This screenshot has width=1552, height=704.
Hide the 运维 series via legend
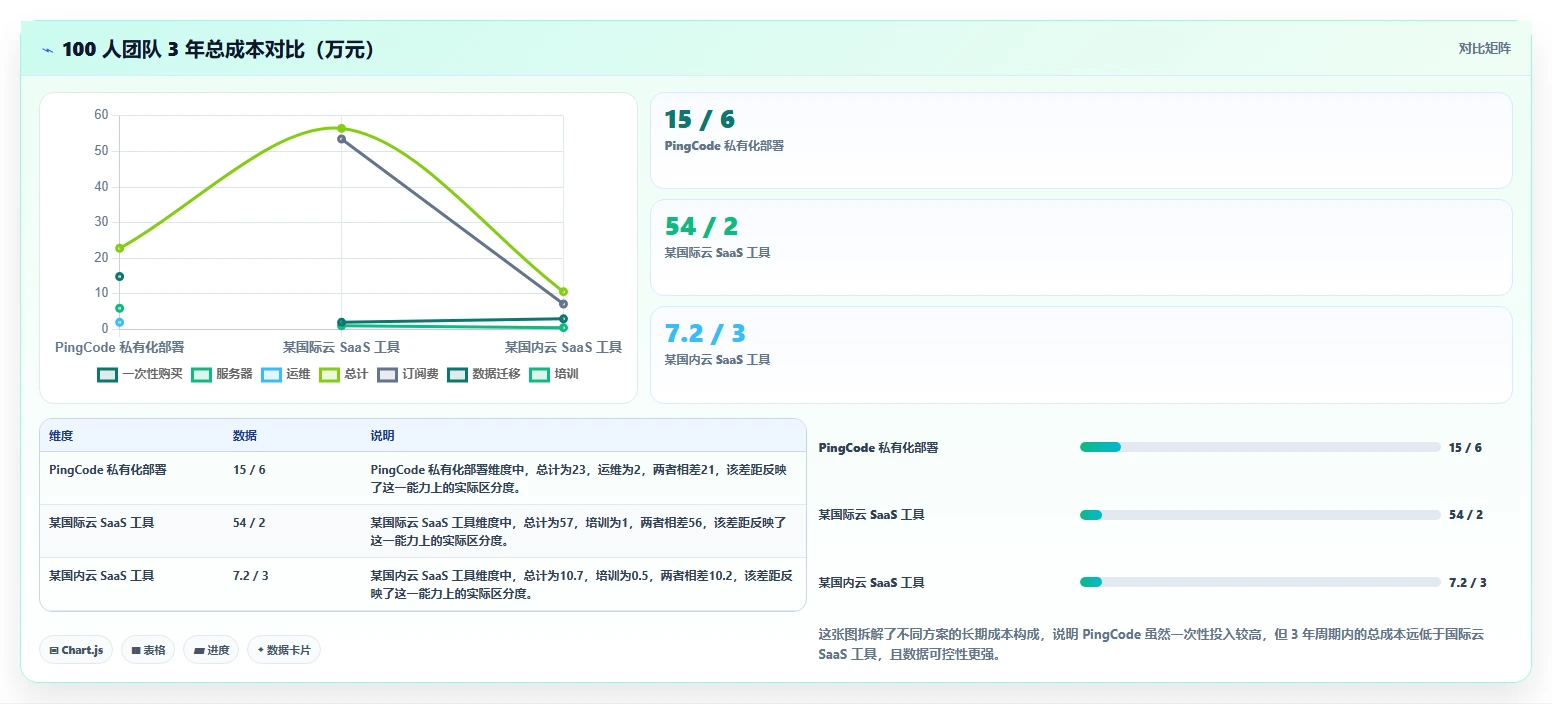pos(286,374)
